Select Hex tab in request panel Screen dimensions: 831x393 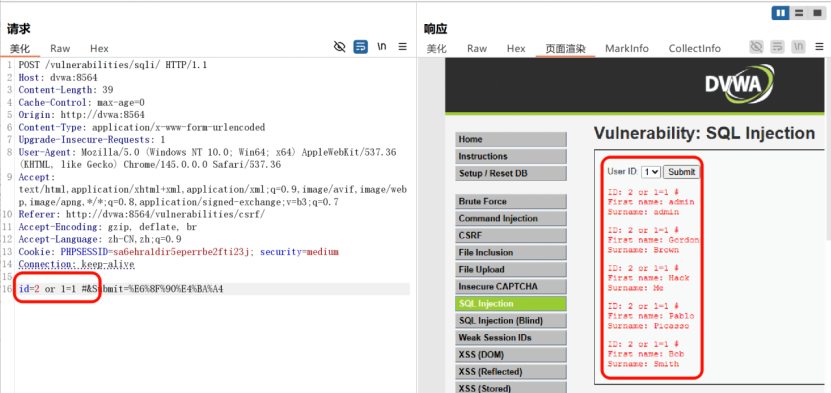tap(99, 49)
